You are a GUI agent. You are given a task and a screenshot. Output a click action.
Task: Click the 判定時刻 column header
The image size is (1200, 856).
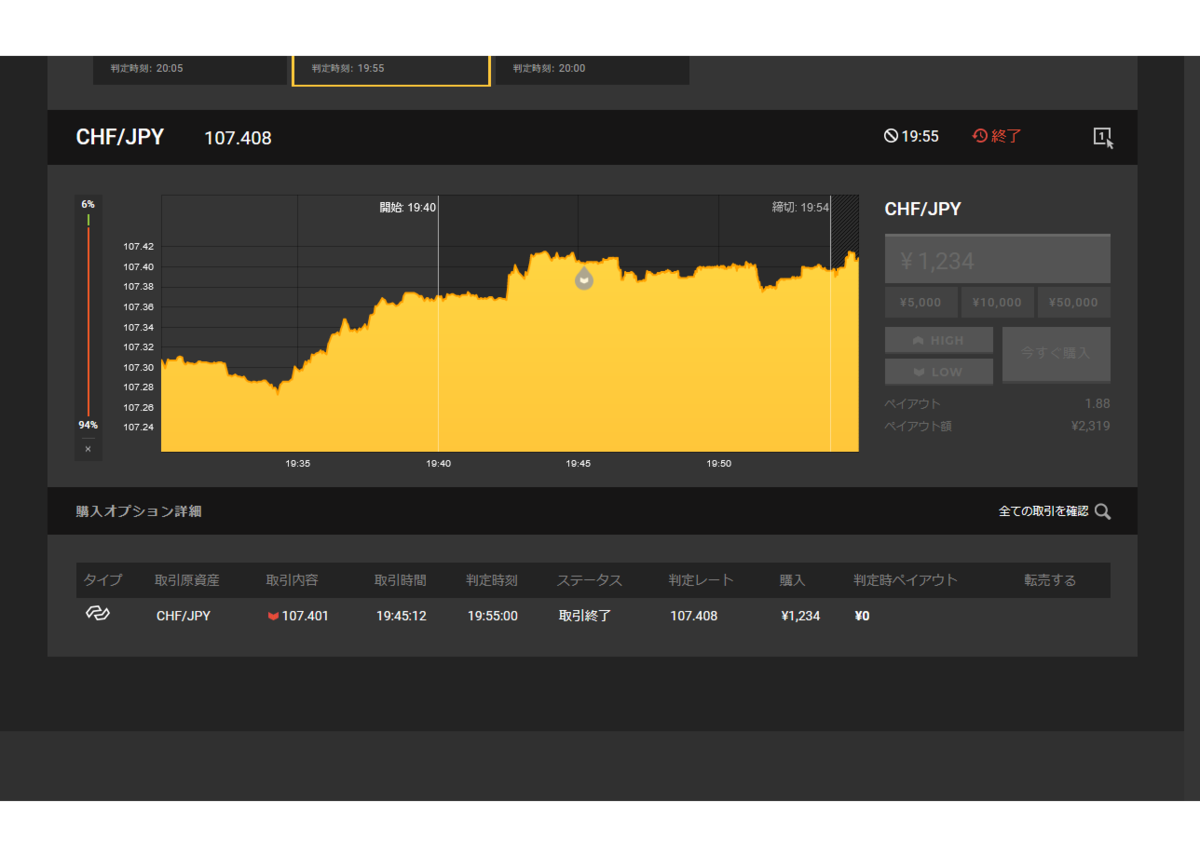[492, 580]
